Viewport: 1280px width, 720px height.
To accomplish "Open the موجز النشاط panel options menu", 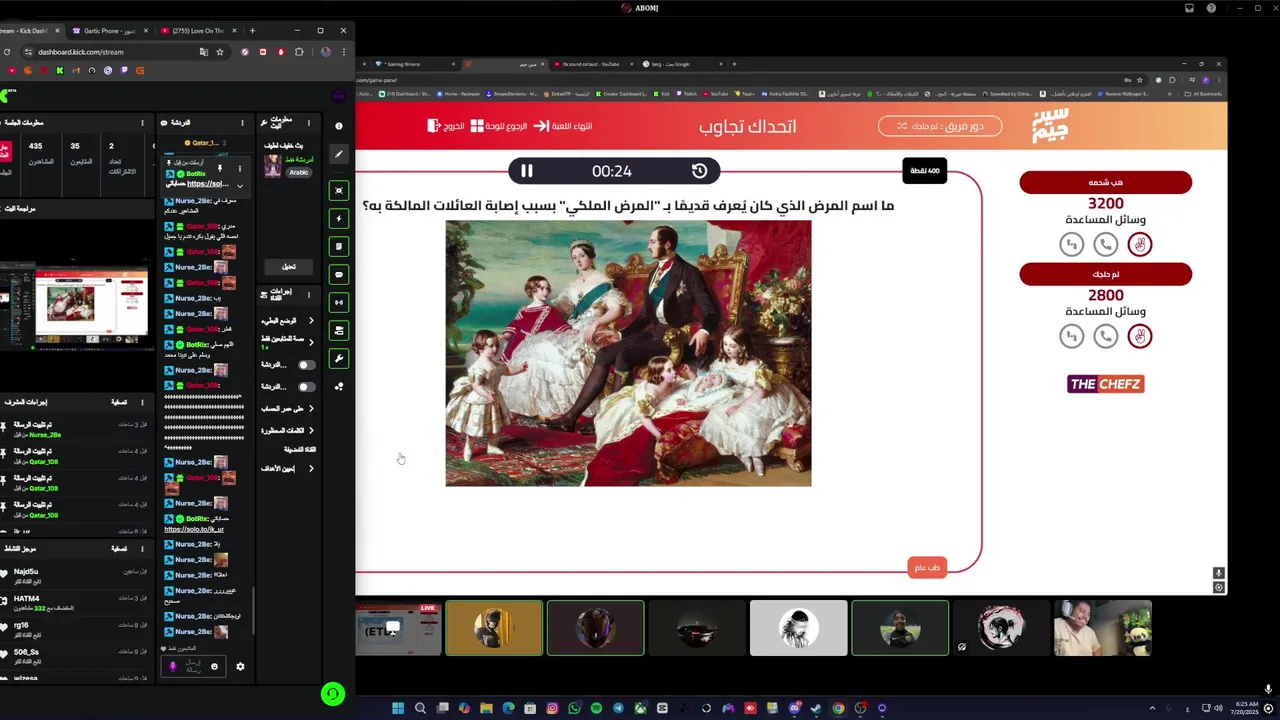I will tap(142, 549).
